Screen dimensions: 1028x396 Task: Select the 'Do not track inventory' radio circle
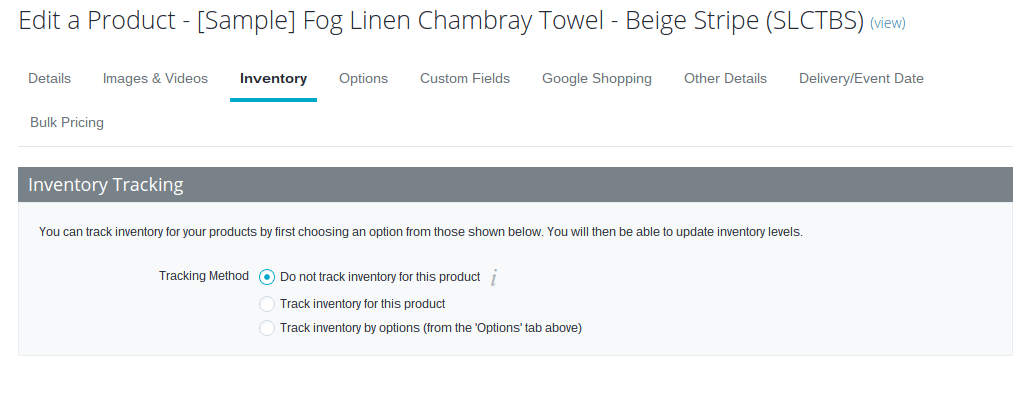pyautogui.click(x=267, y=277)
